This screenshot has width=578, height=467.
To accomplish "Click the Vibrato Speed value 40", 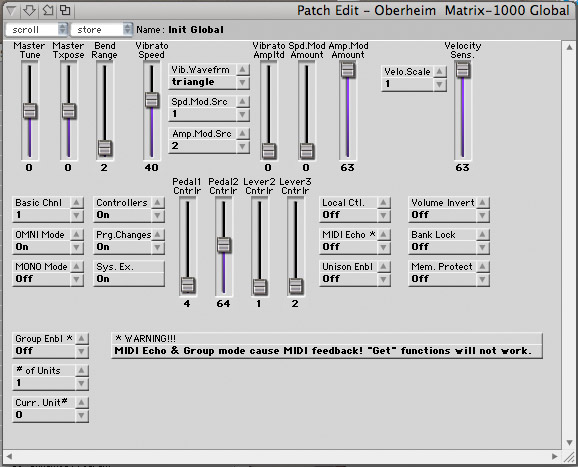I will [x=152, y=168].
